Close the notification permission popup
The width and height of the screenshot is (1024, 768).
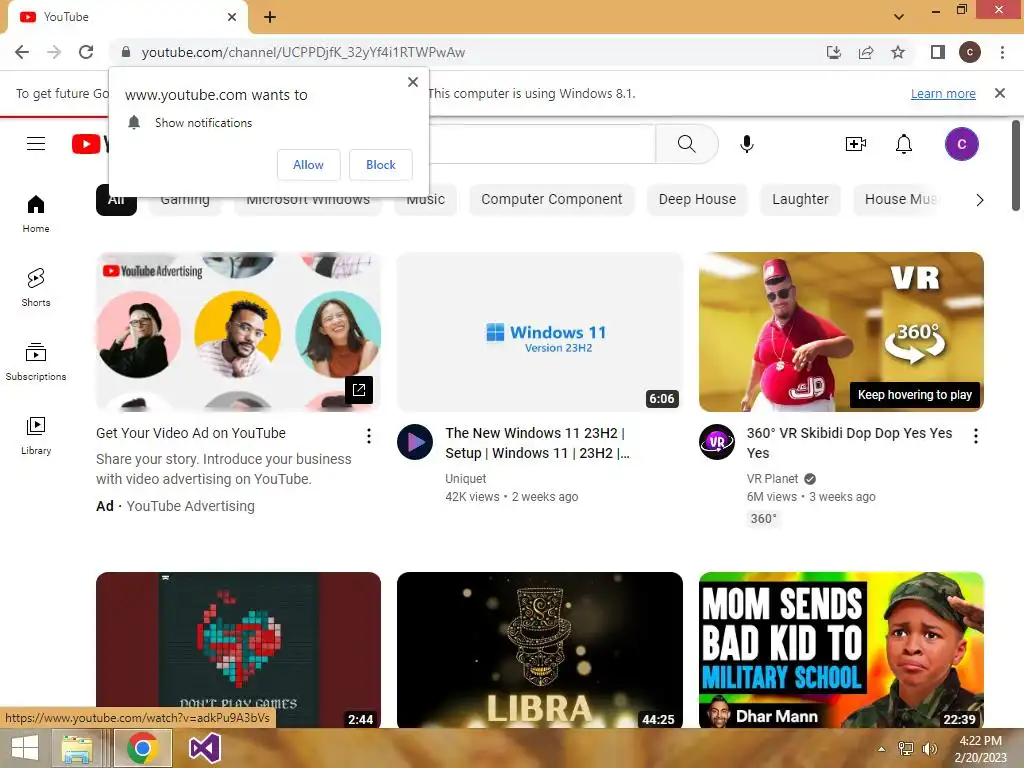[413, 82]
